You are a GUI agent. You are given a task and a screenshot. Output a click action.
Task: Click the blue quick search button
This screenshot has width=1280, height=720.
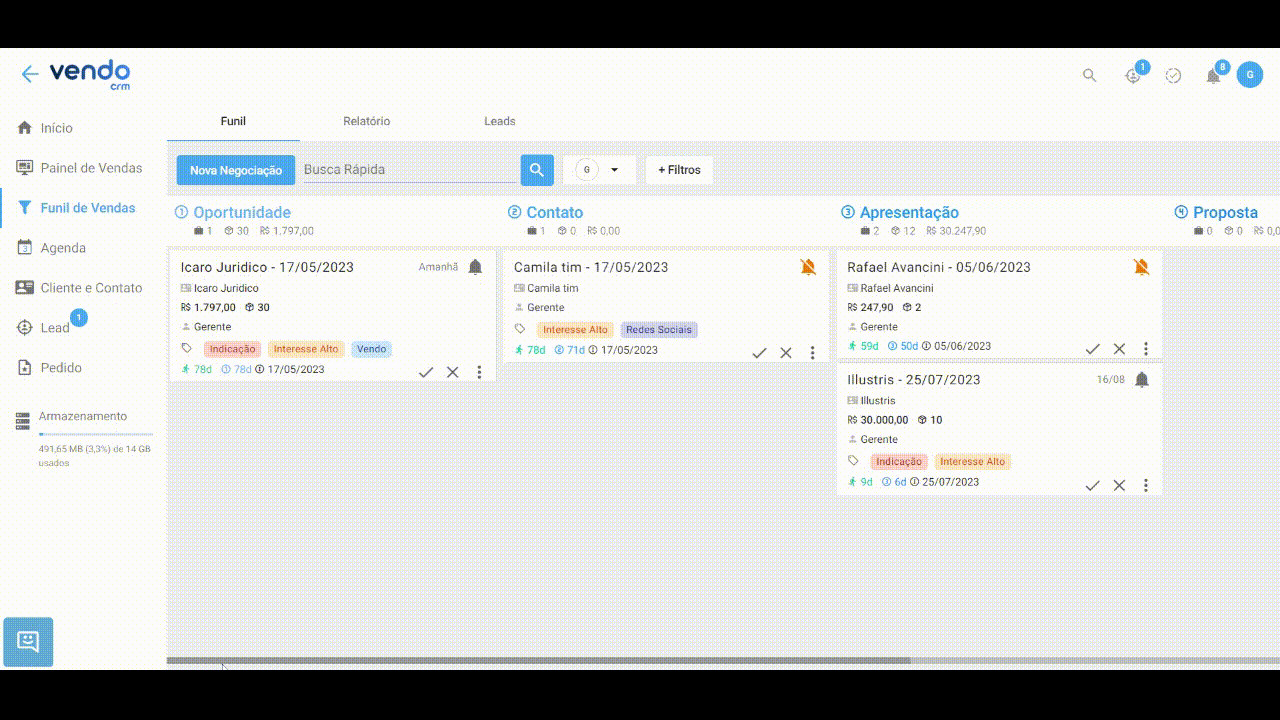coord(537,170)
